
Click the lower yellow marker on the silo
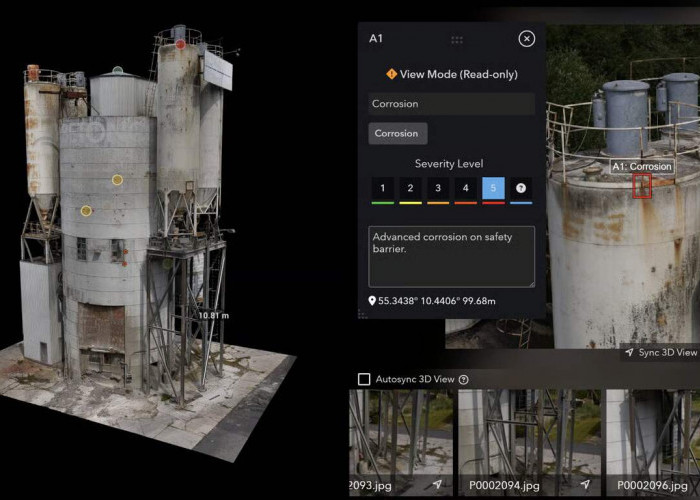click(86, 211)
